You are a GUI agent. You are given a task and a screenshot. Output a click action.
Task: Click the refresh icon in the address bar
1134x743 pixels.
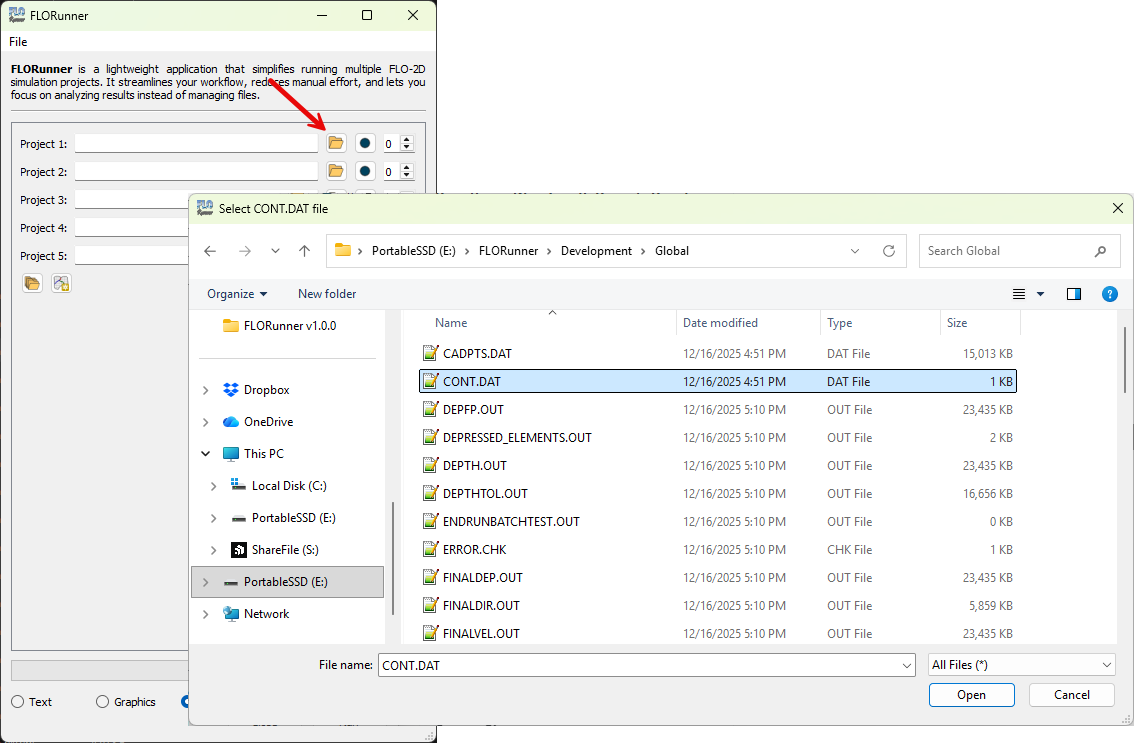click(x=888, y=251)
